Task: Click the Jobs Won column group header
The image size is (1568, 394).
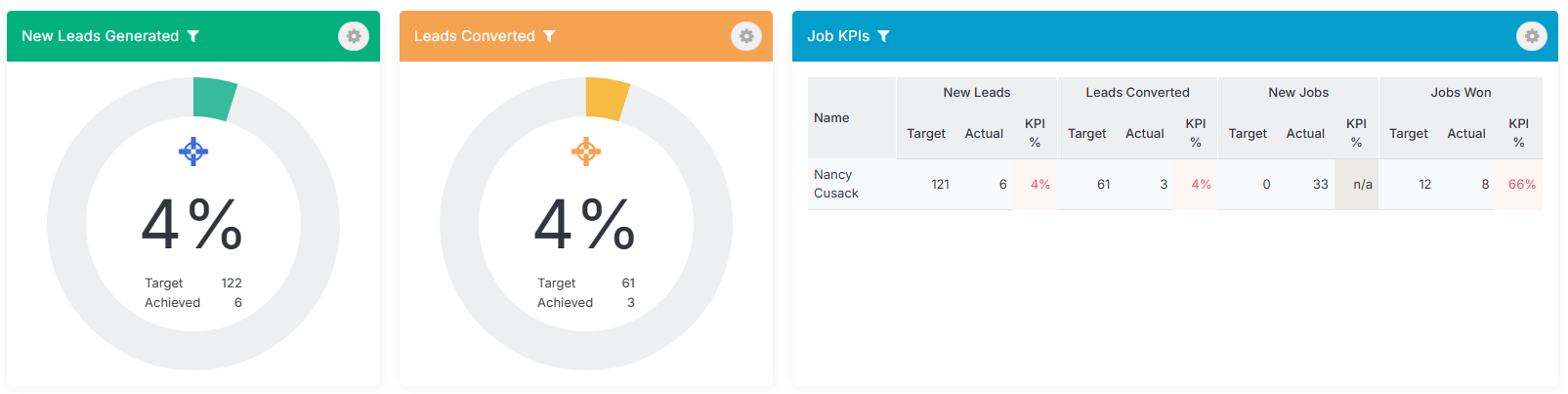Action: [1461, 93]
